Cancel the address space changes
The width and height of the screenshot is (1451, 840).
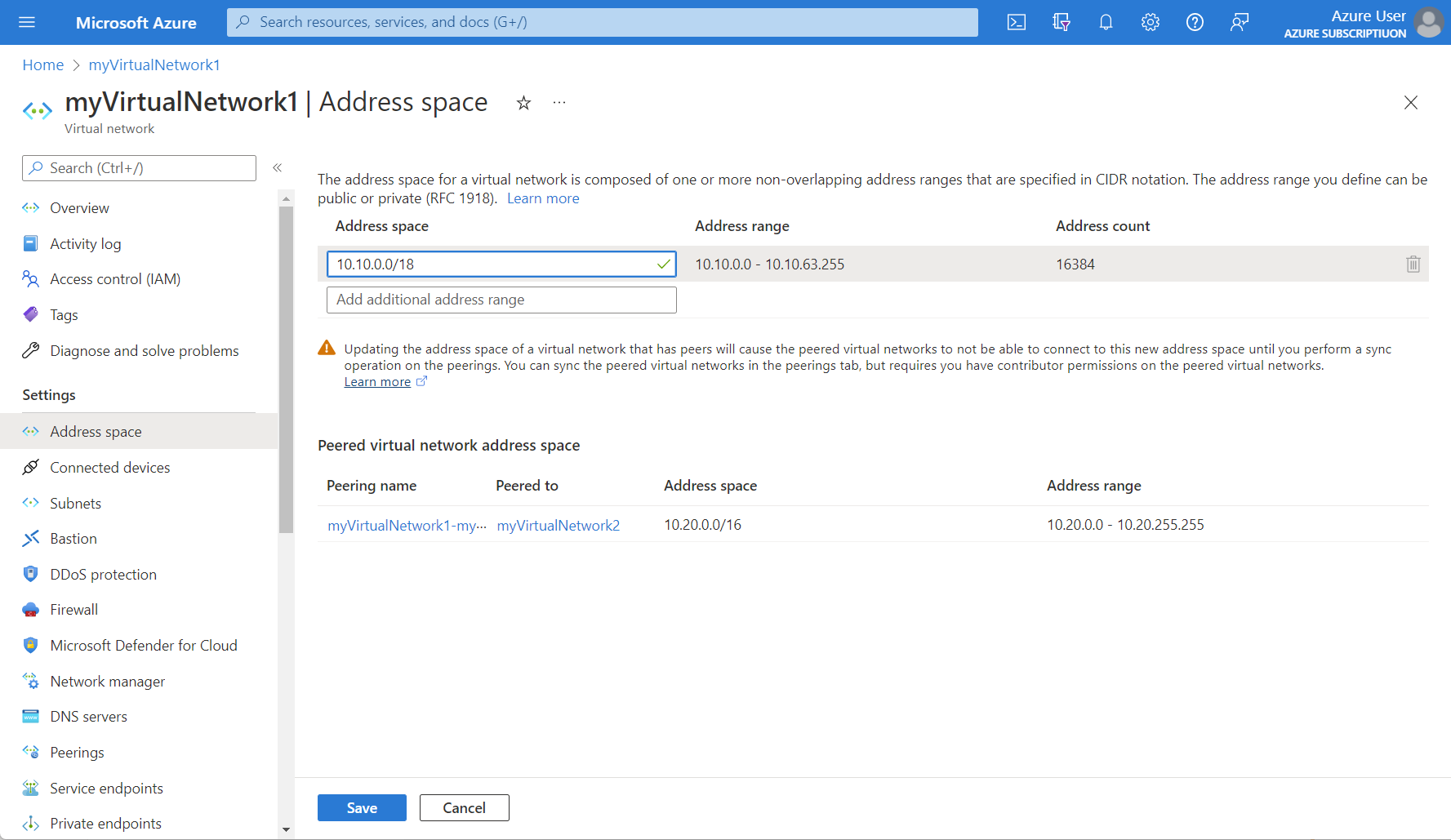coord(465,808)
